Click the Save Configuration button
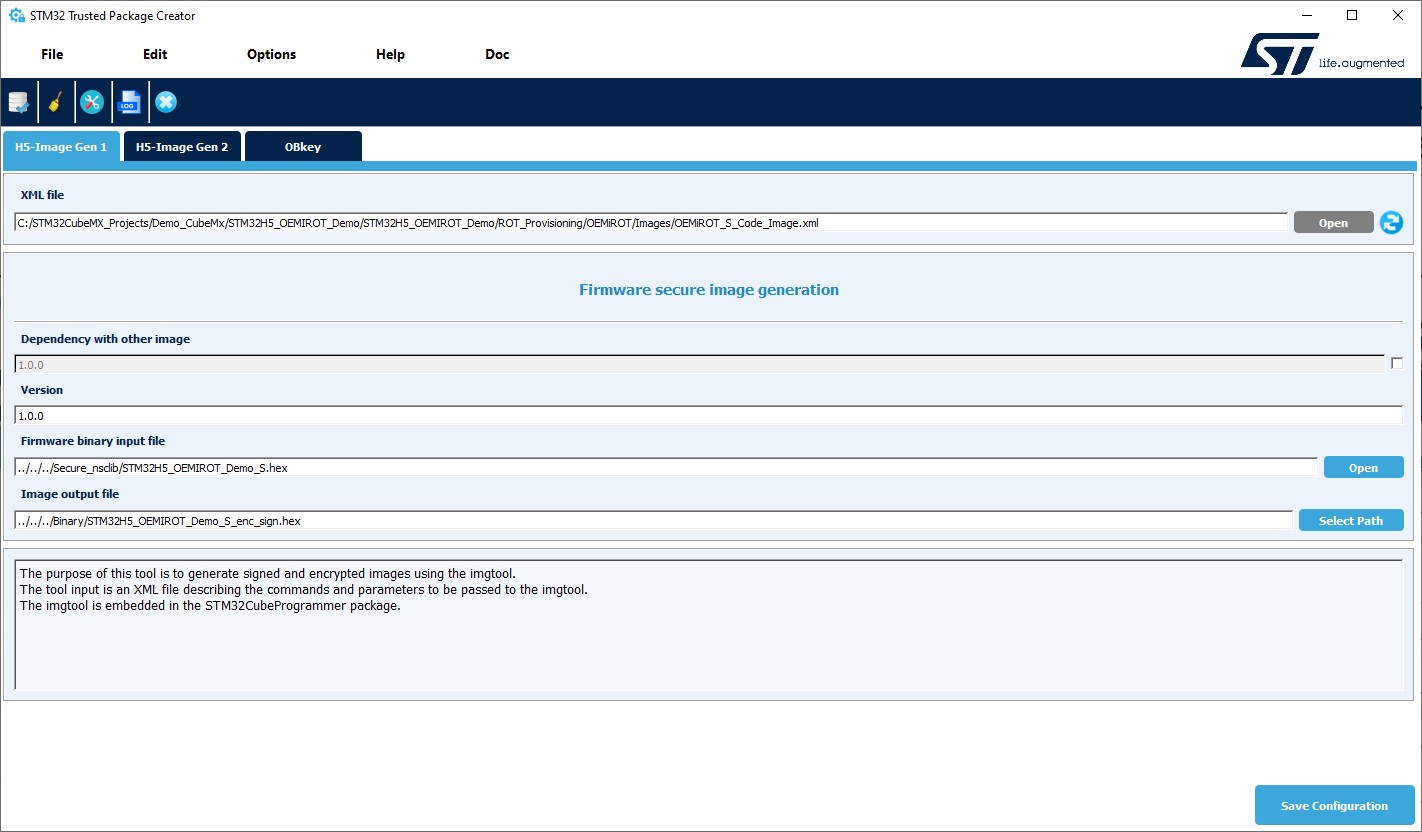1422x832 pixels. (1334, 806)
